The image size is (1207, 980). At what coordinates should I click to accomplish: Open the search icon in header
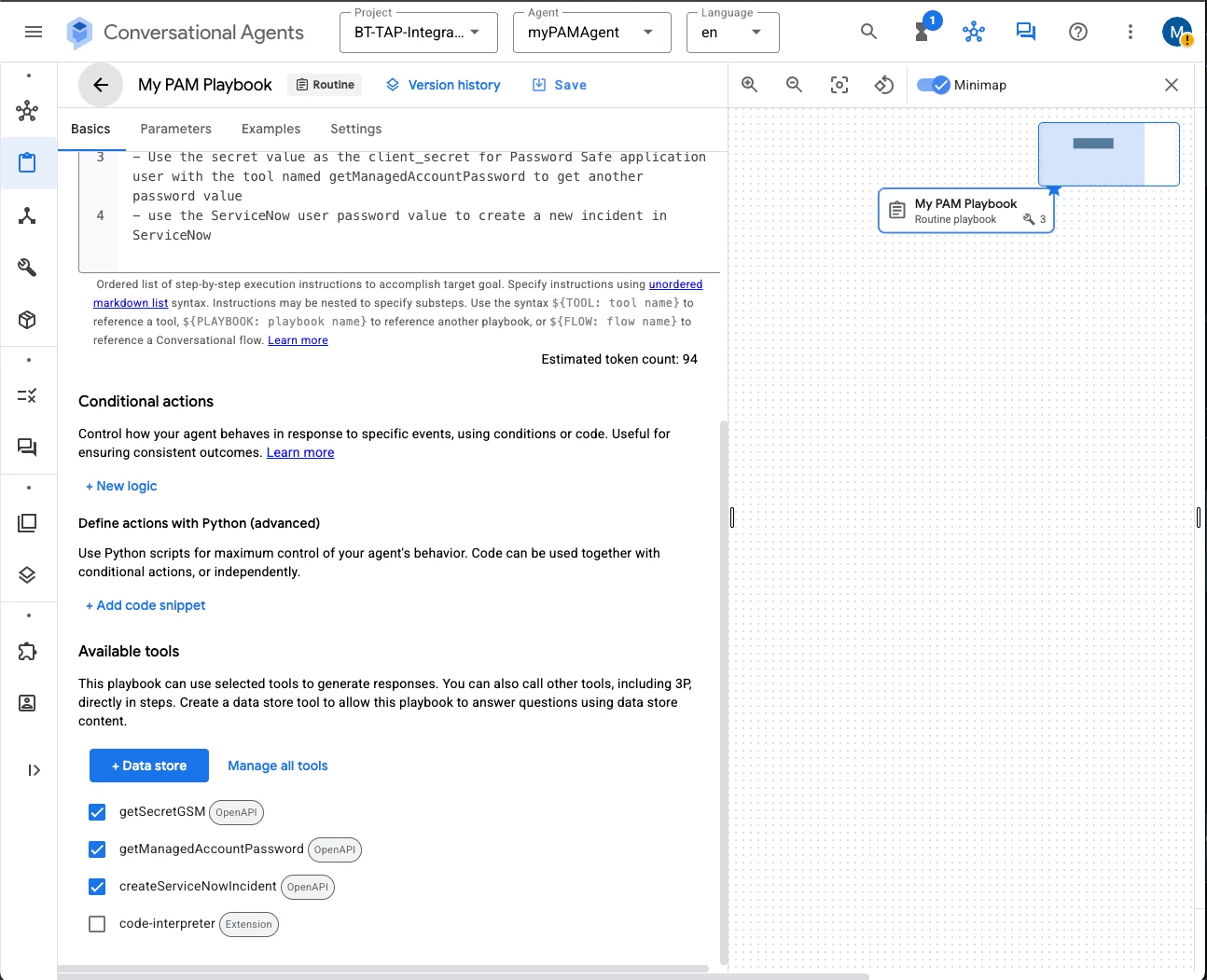(868, 32)
